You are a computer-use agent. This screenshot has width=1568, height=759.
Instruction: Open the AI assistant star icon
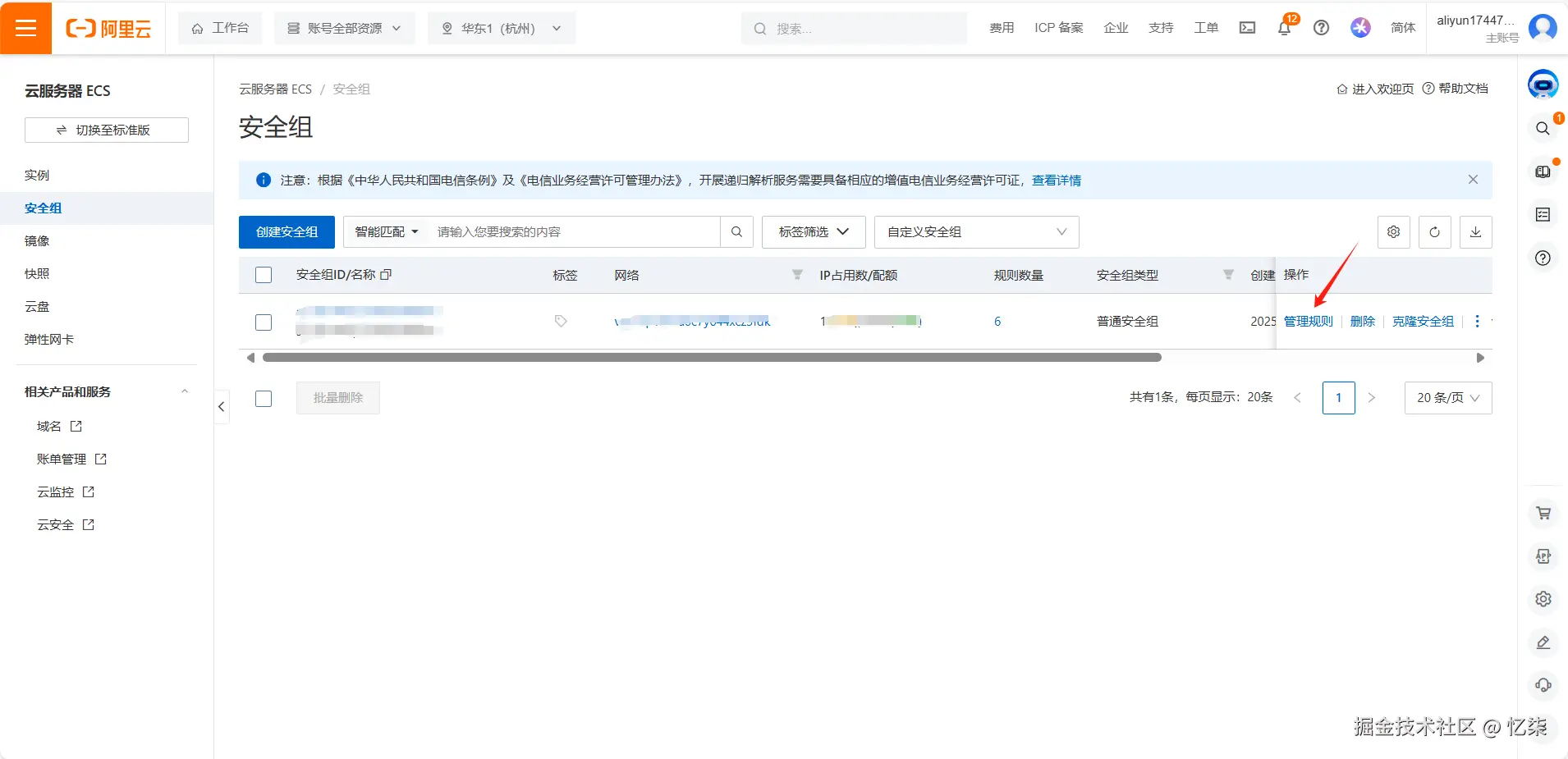pos(1360,28)
